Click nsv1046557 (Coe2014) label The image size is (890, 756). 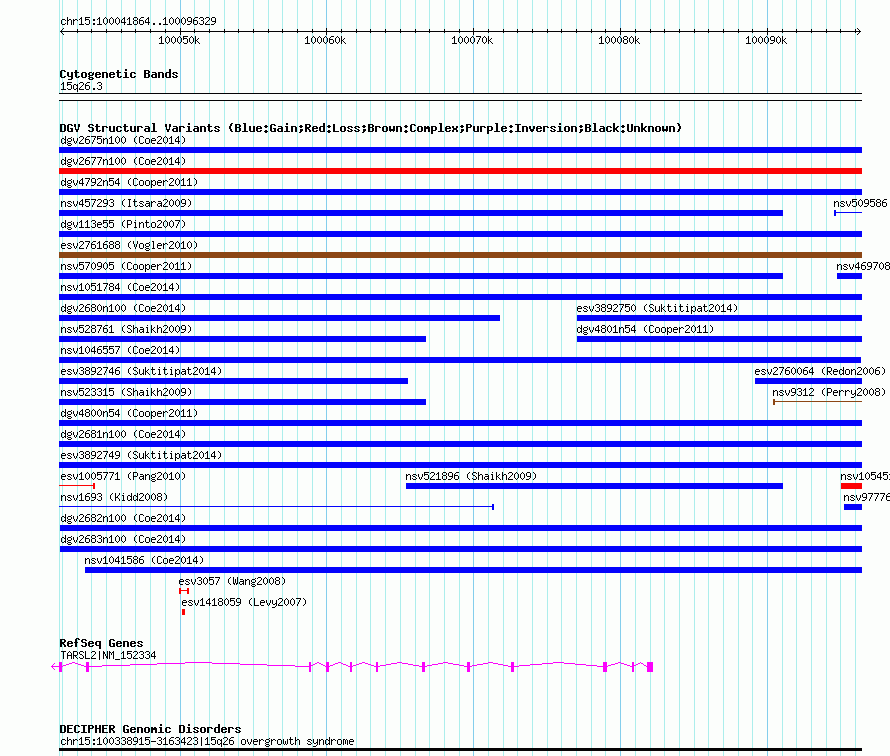click(x=120, y=350)
